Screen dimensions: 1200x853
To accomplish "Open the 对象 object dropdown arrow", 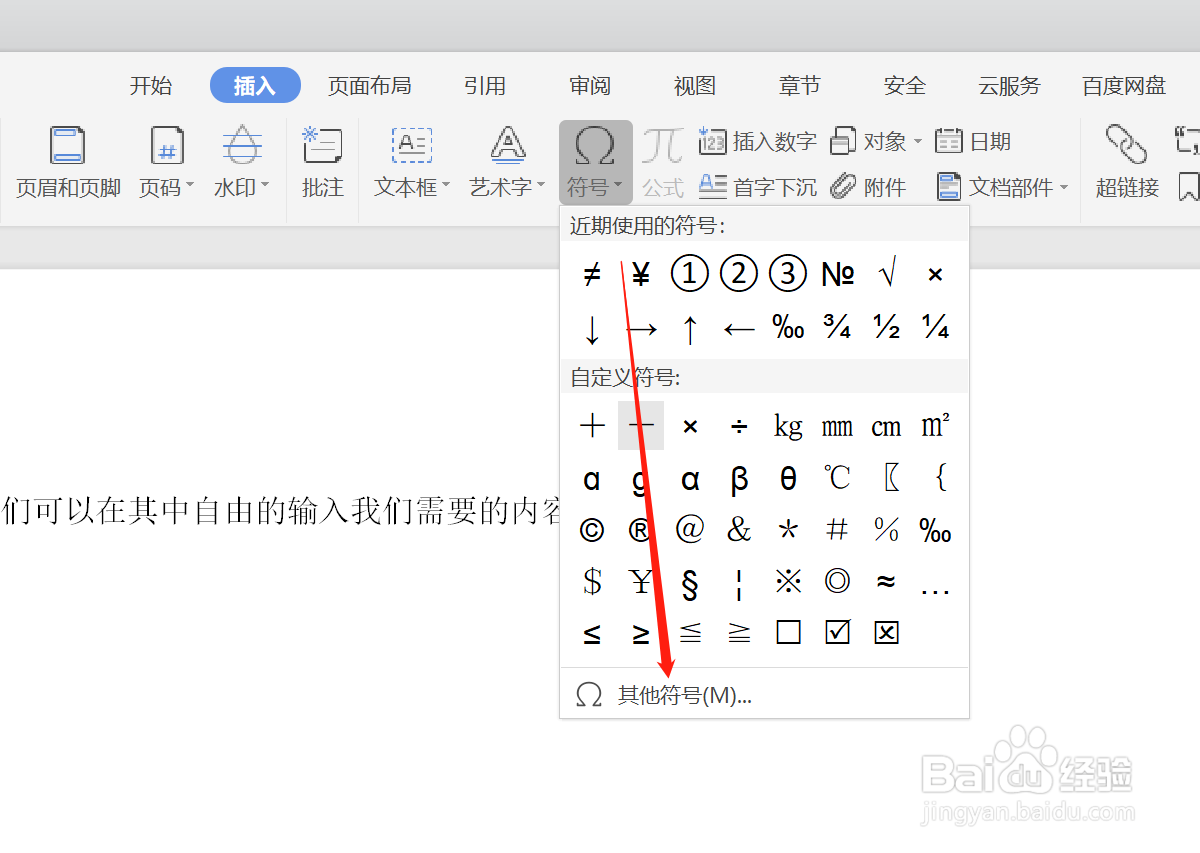I will pyautogui.click(x=918, y=141).
